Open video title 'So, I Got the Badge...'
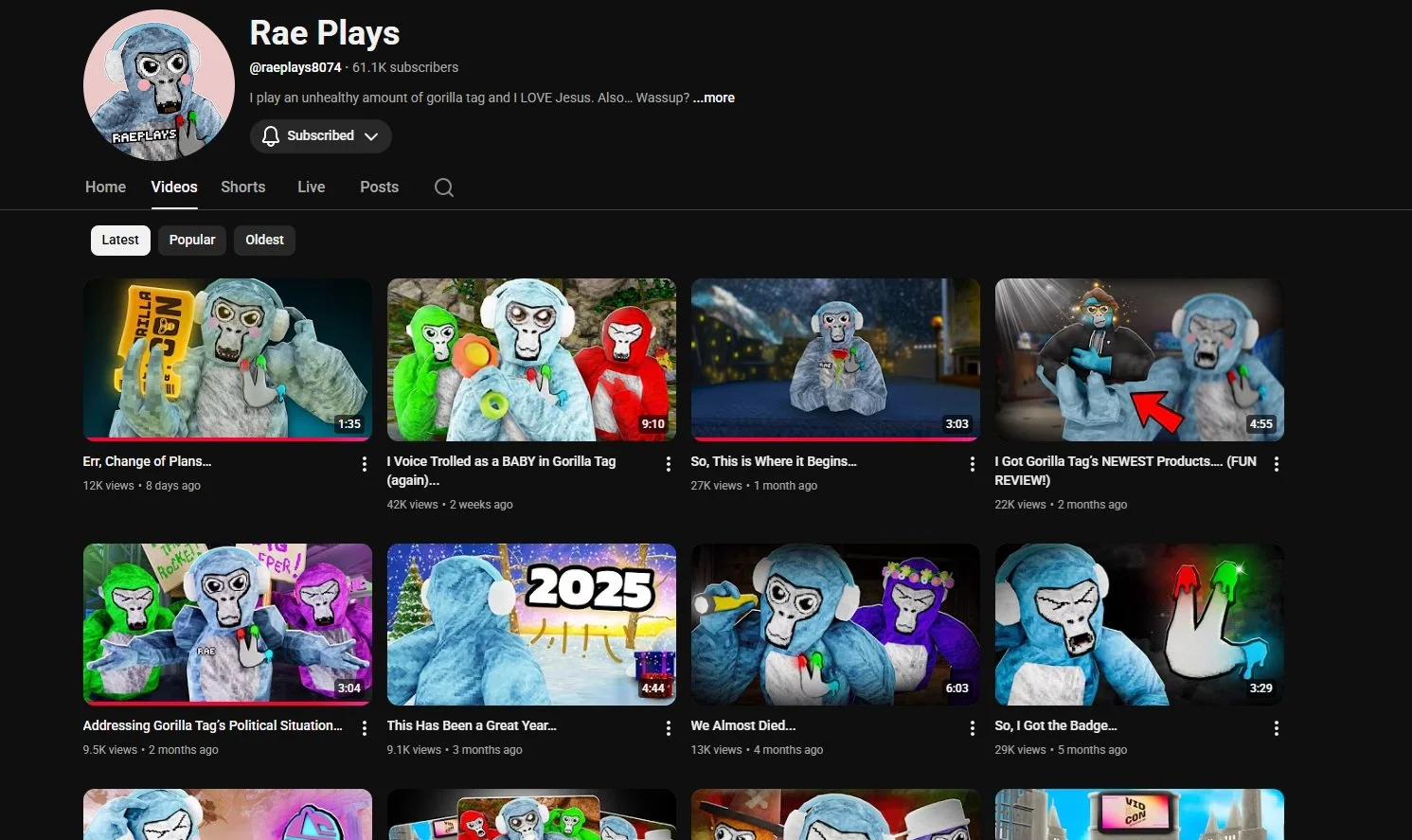 pyautogui.click(x=1056, y=725)
